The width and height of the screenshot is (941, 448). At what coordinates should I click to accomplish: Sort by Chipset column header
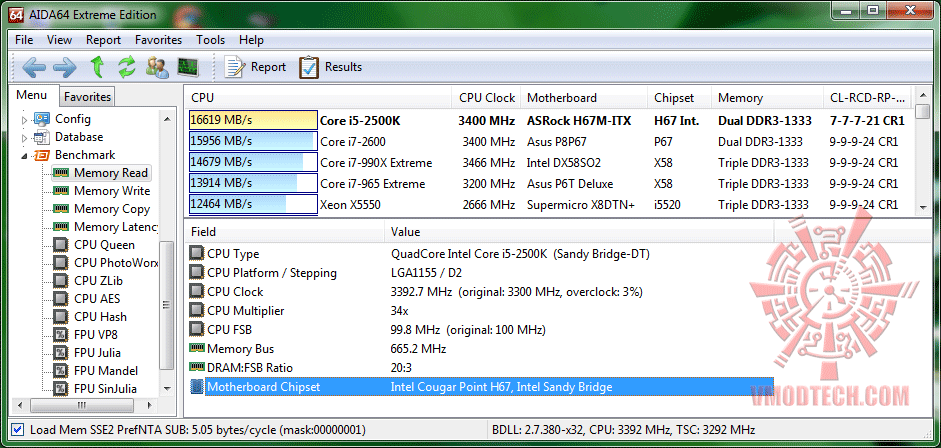pos(679,98)
